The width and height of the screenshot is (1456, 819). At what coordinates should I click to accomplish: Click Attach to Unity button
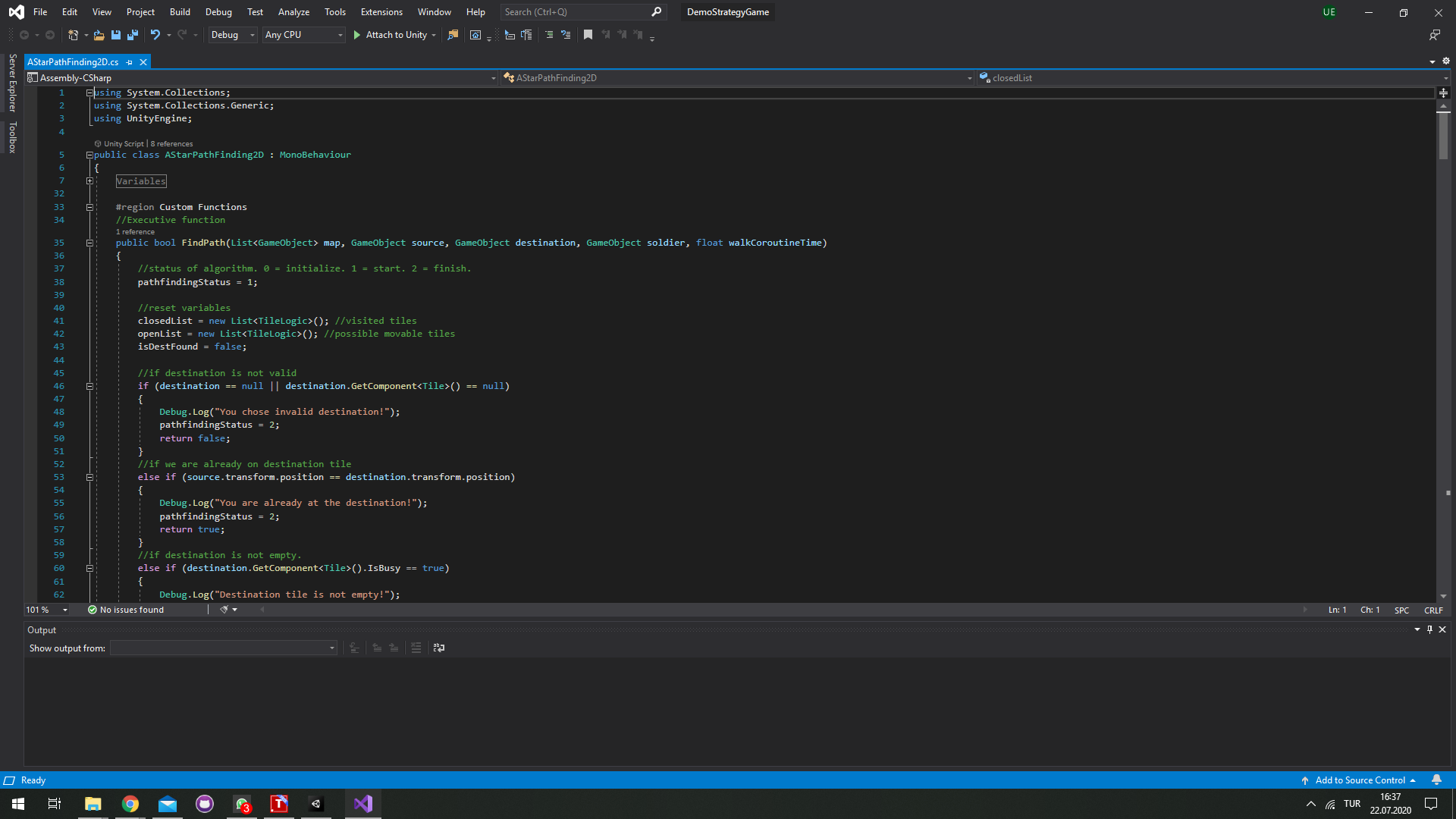[390, 35]
